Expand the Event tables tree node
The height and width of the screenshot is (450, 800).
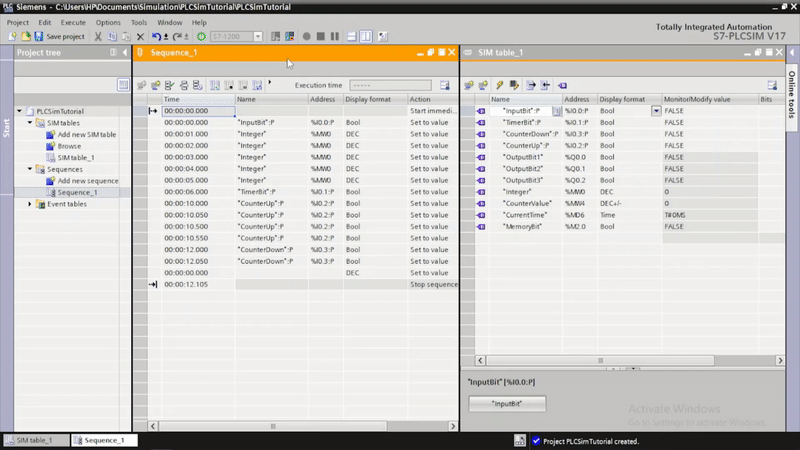(x=31, y=204)
